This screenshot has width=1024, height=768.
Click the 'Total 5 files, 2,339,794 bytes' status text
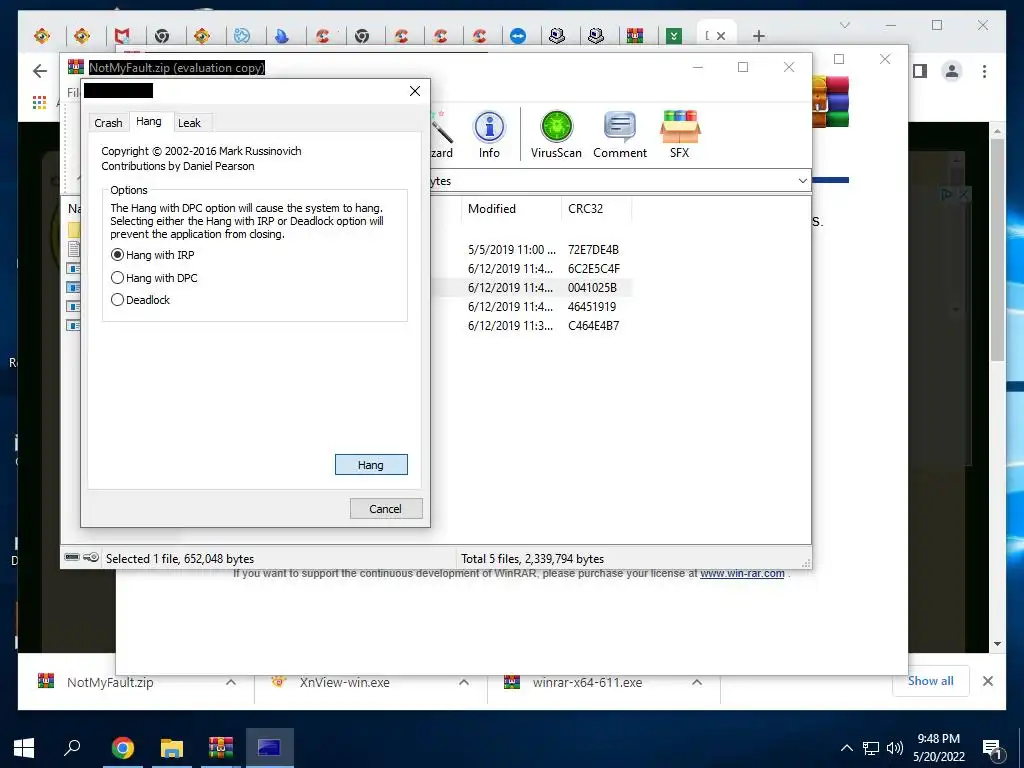click(x=532, y=558)
